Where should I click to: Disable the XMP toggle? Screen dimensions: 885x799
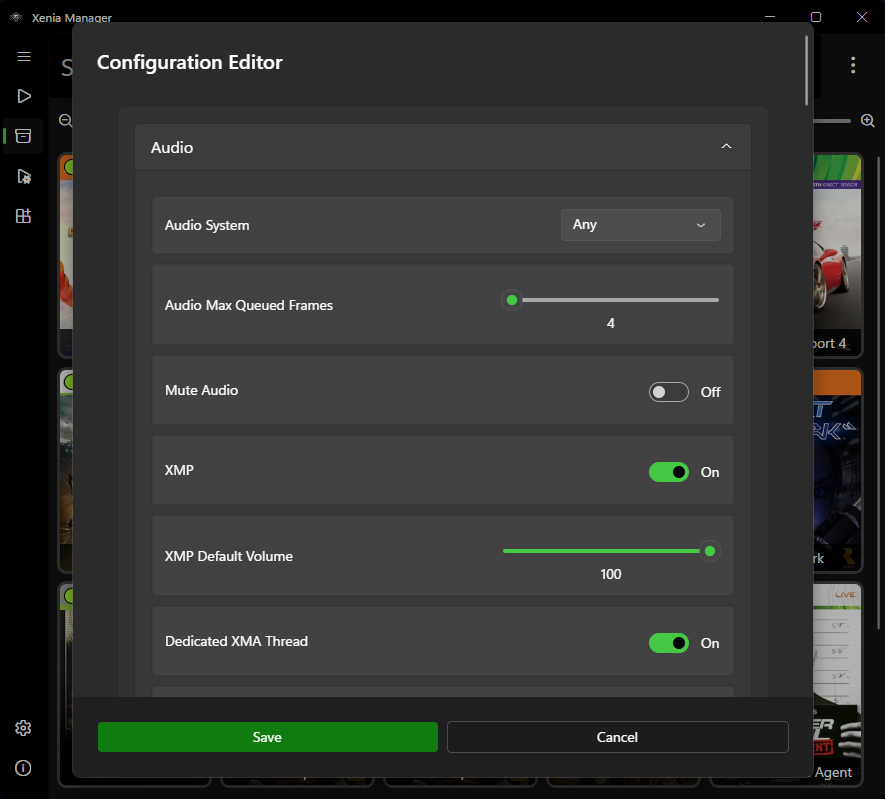668,471
